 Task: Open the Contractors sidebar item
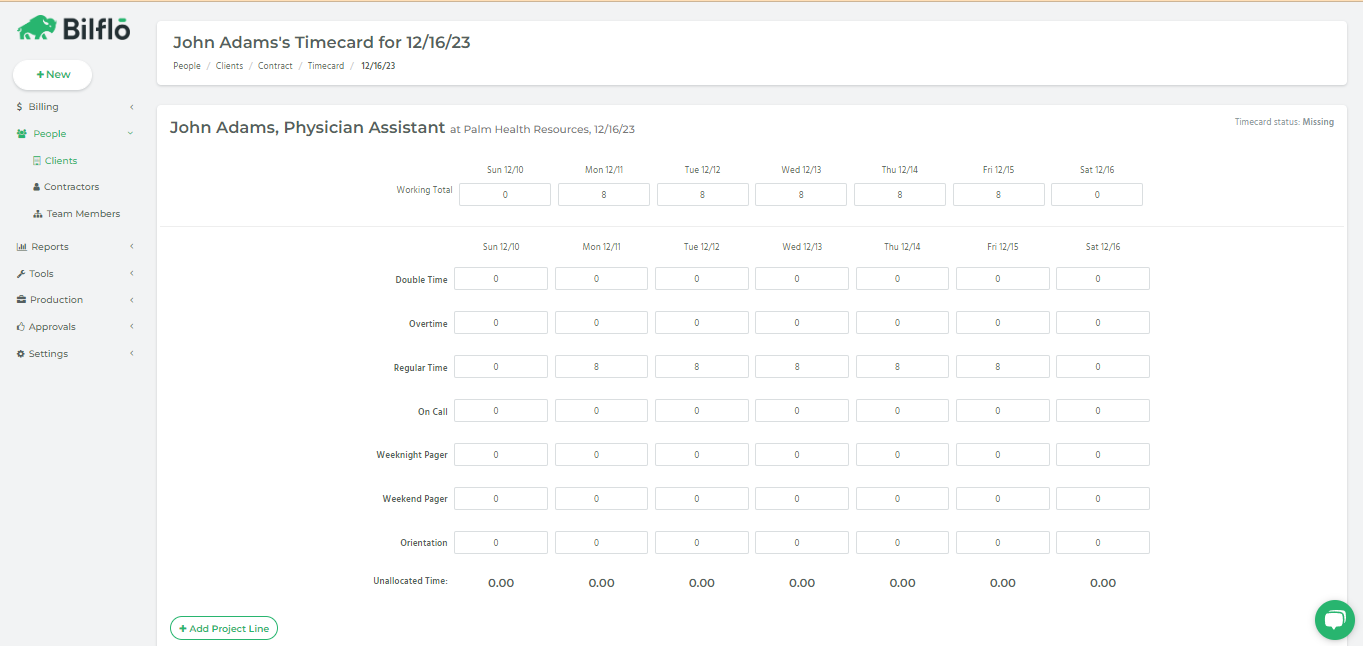[71, 187]
